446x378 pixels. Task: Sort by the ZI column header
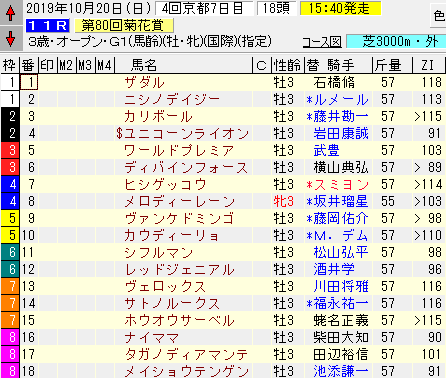(x=428, y=65)
